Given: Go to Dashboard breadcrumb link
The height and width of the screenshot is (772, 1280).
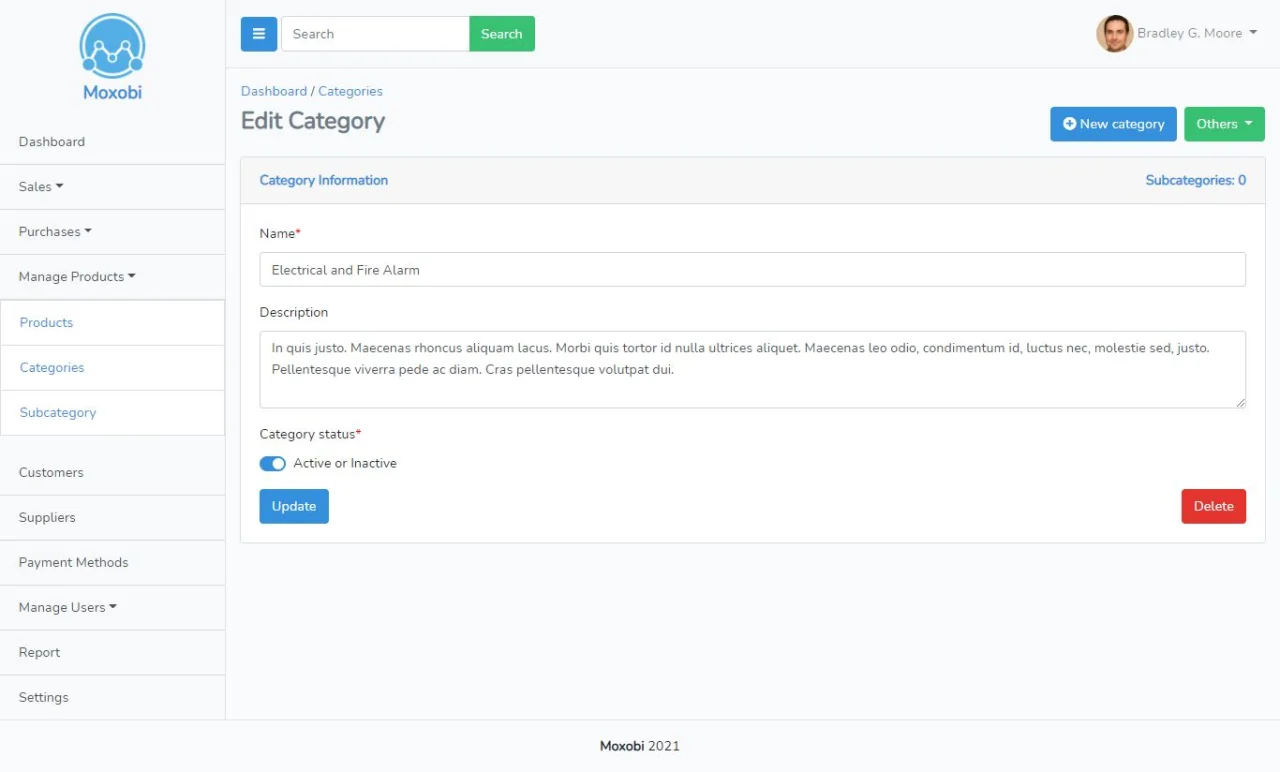Looking at the screenshot, I should point(274,91).
